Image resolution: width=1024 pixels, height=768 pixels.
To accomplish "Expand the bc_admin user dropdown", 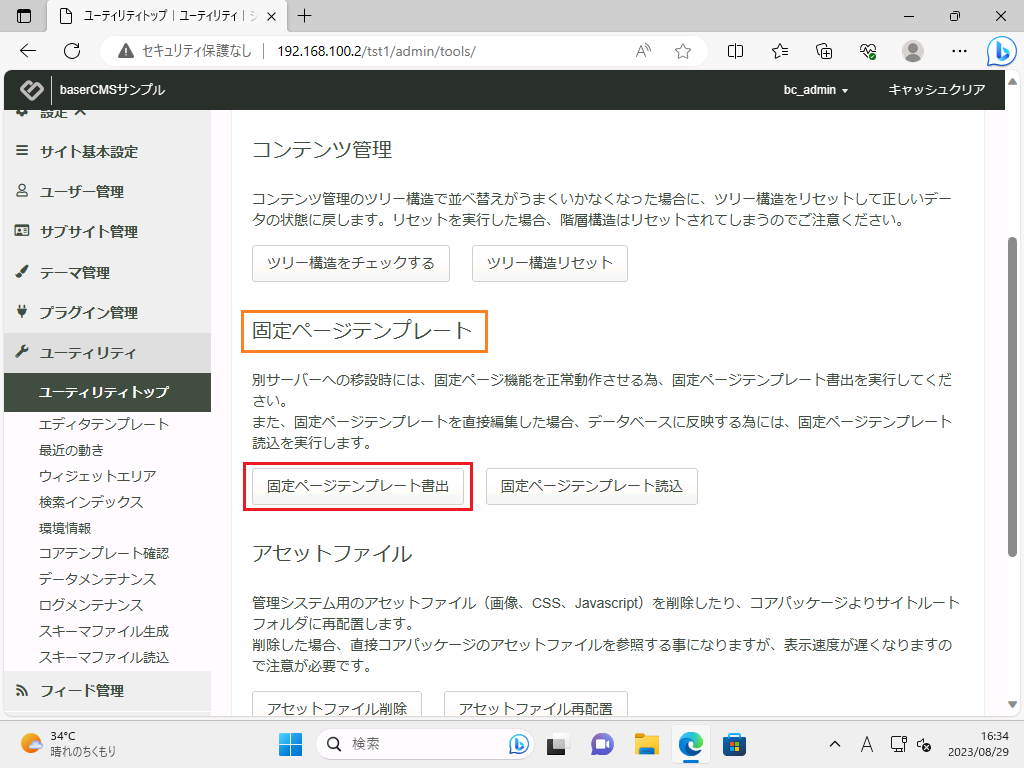I will (815, 90).
